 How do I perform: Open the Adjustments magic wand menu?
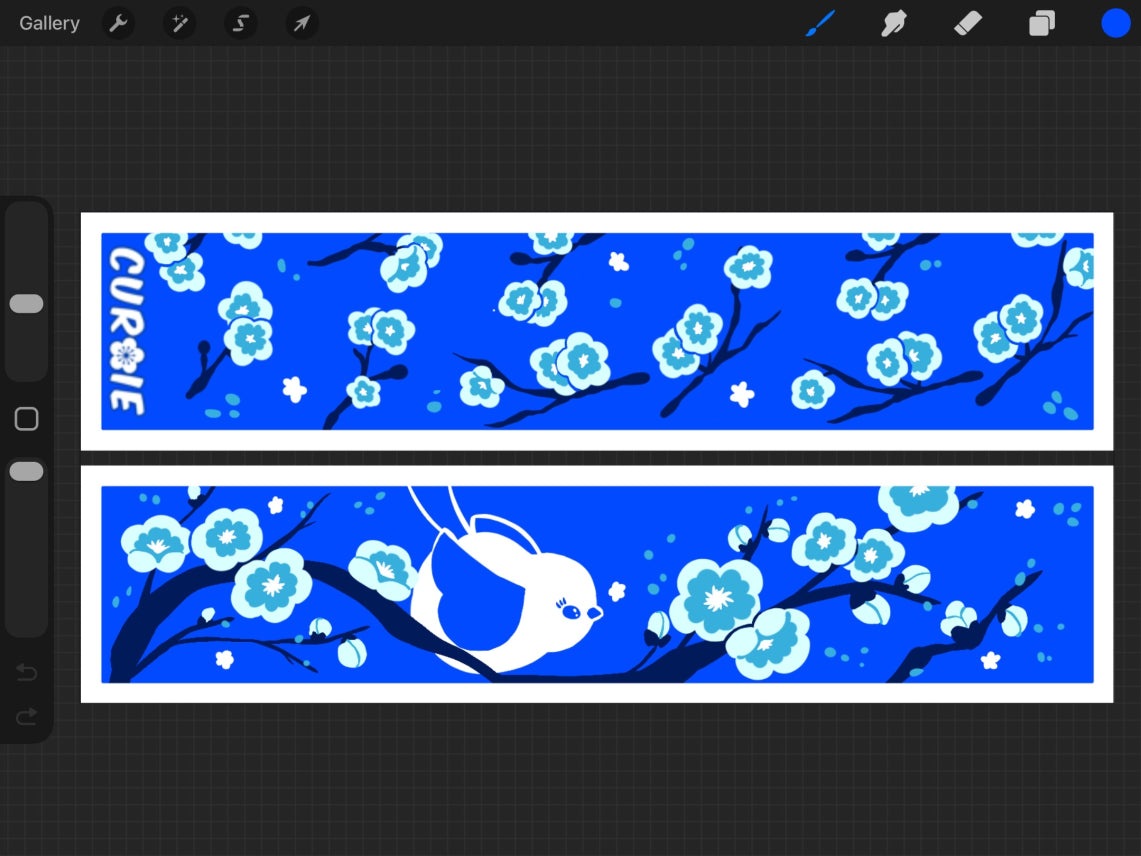pyautogui.click(x=180, y=23)
